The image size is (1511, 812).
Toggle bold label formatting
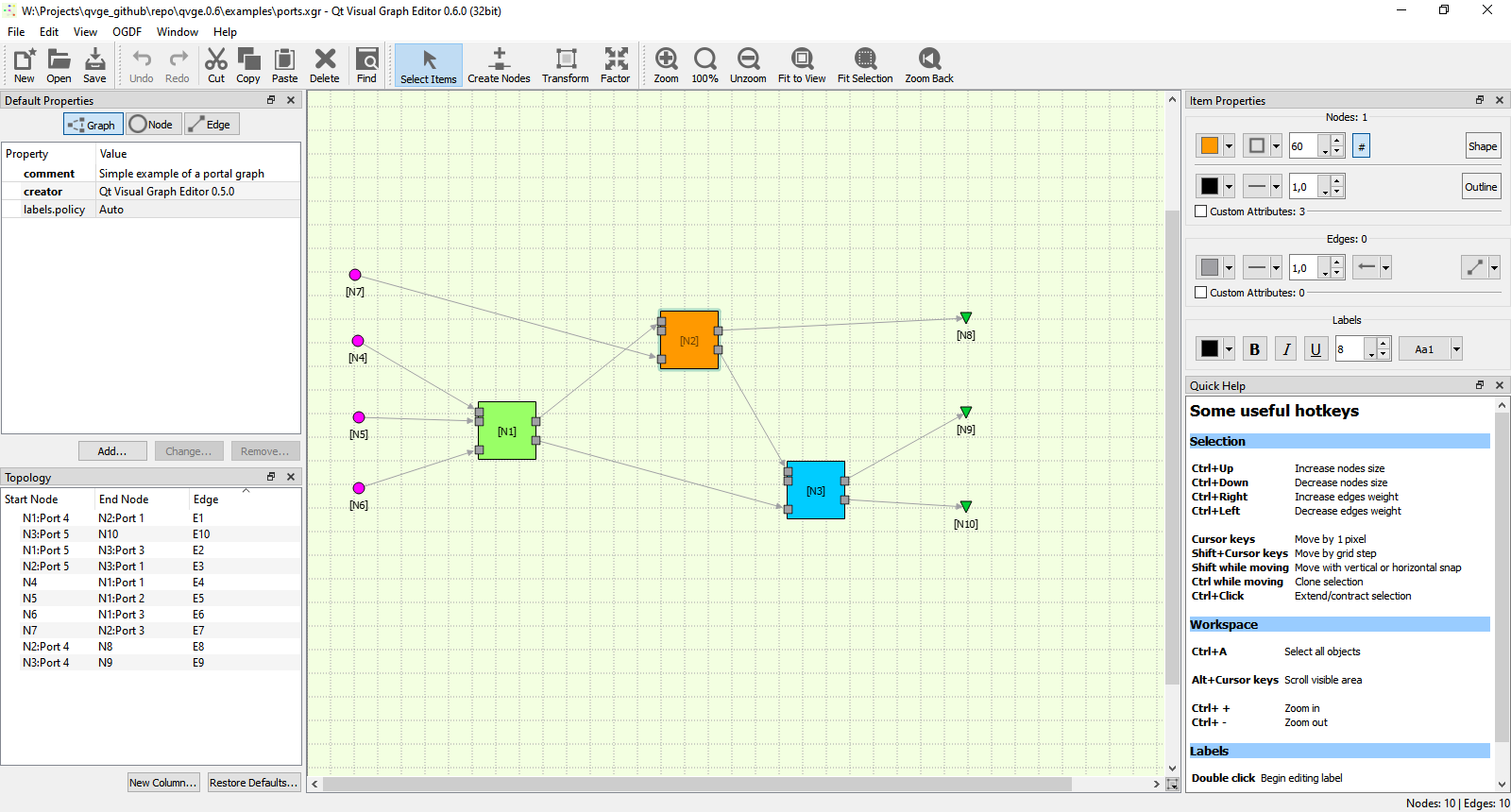coord(1254,349)
